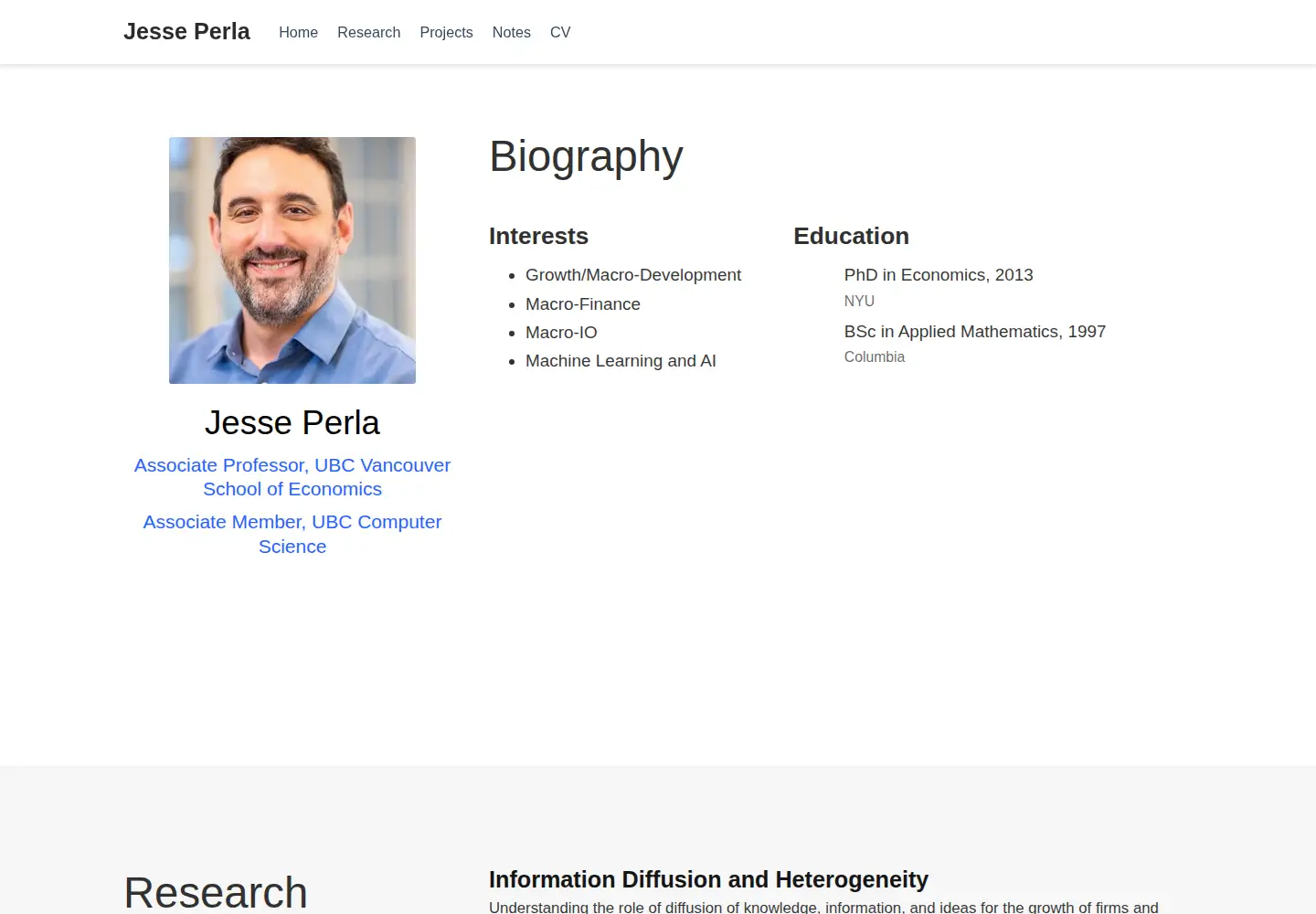
Task: Open the Notes nav item
Action: (x=511, y=32)
